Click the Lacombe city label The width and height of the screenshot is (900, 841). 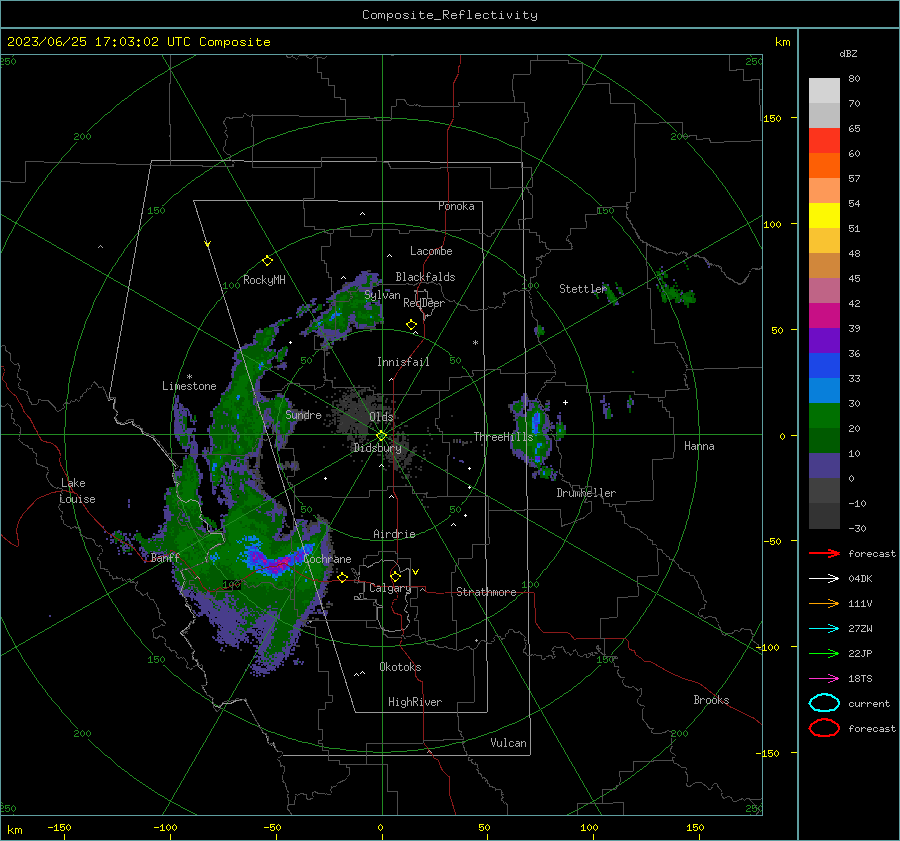coord(431,251)
